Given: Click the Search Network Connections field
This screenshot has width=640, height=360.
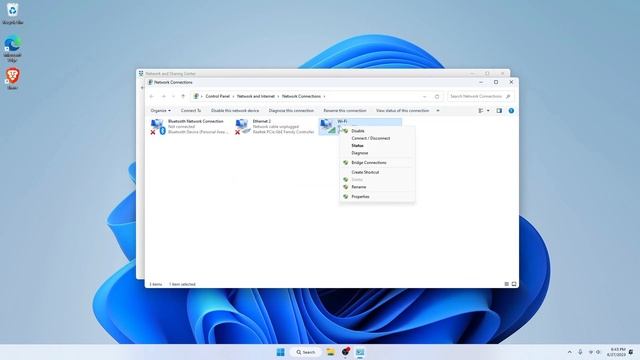Looking at the screenshot, I should click(x=480, y=96).
